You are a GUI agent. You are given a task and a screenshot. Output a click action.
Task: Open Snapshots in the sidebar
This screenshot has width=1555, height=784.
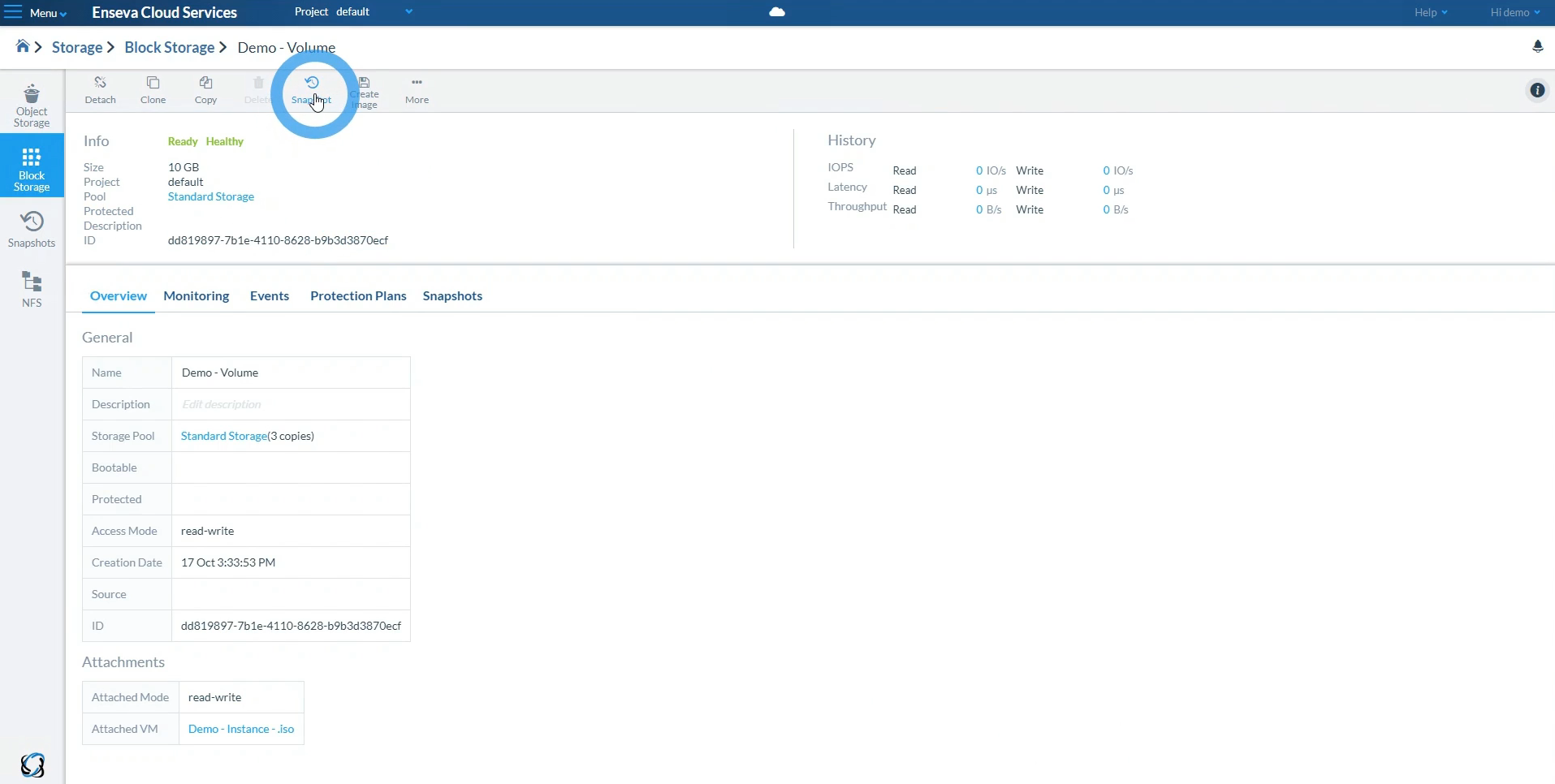32,230
